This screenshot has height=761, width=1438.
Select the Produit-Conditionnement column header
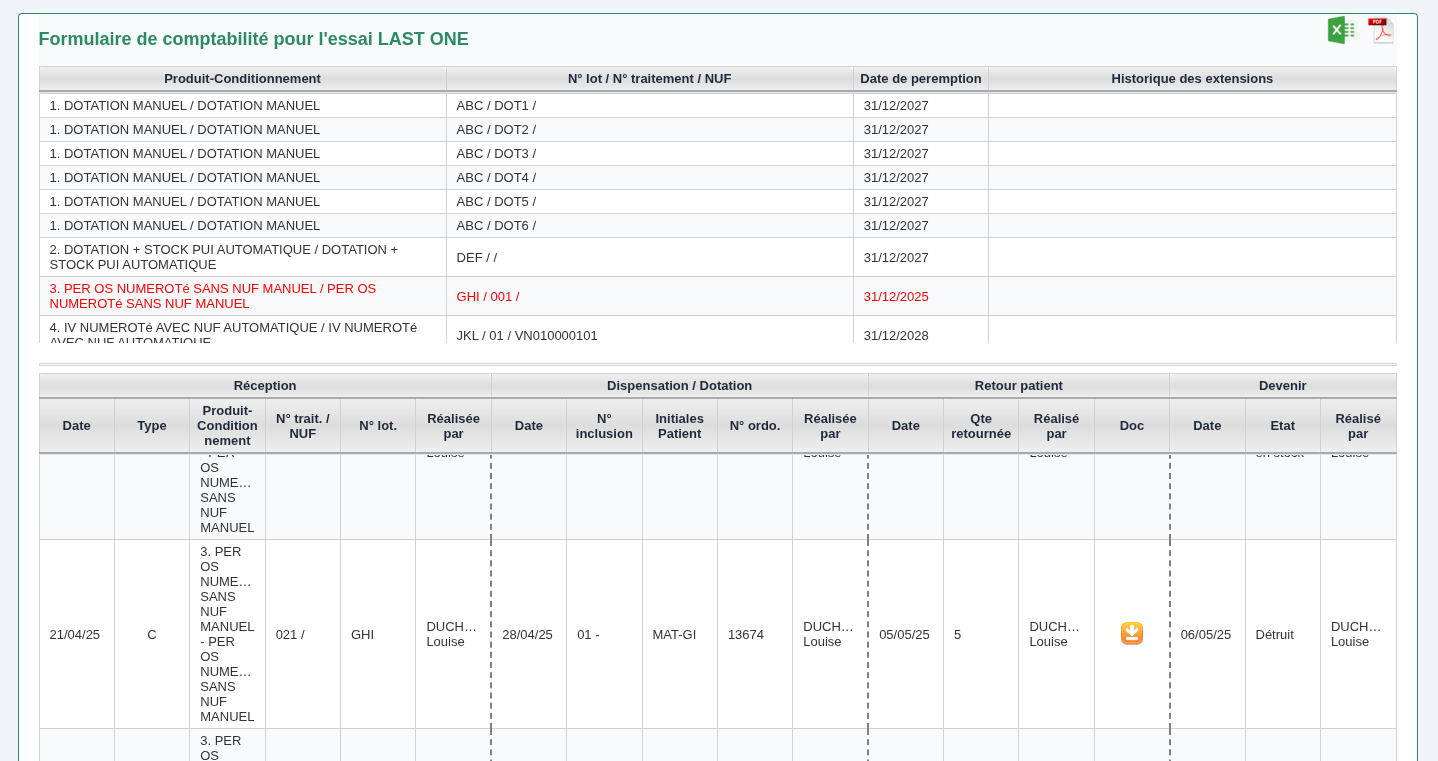click(241, 78)
